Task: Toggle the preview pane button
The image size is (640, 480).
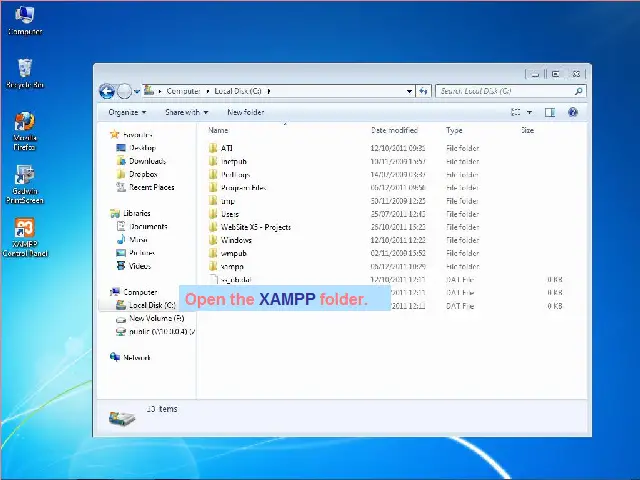Action: pyautogui.click(x=550, y=112)
